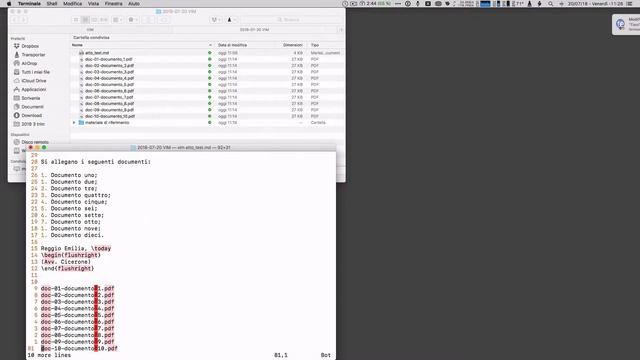Viewport: 640px width, 360px height.
Task: Open AirDrop in Finder sidebar
Action: (x=25, y=63)
